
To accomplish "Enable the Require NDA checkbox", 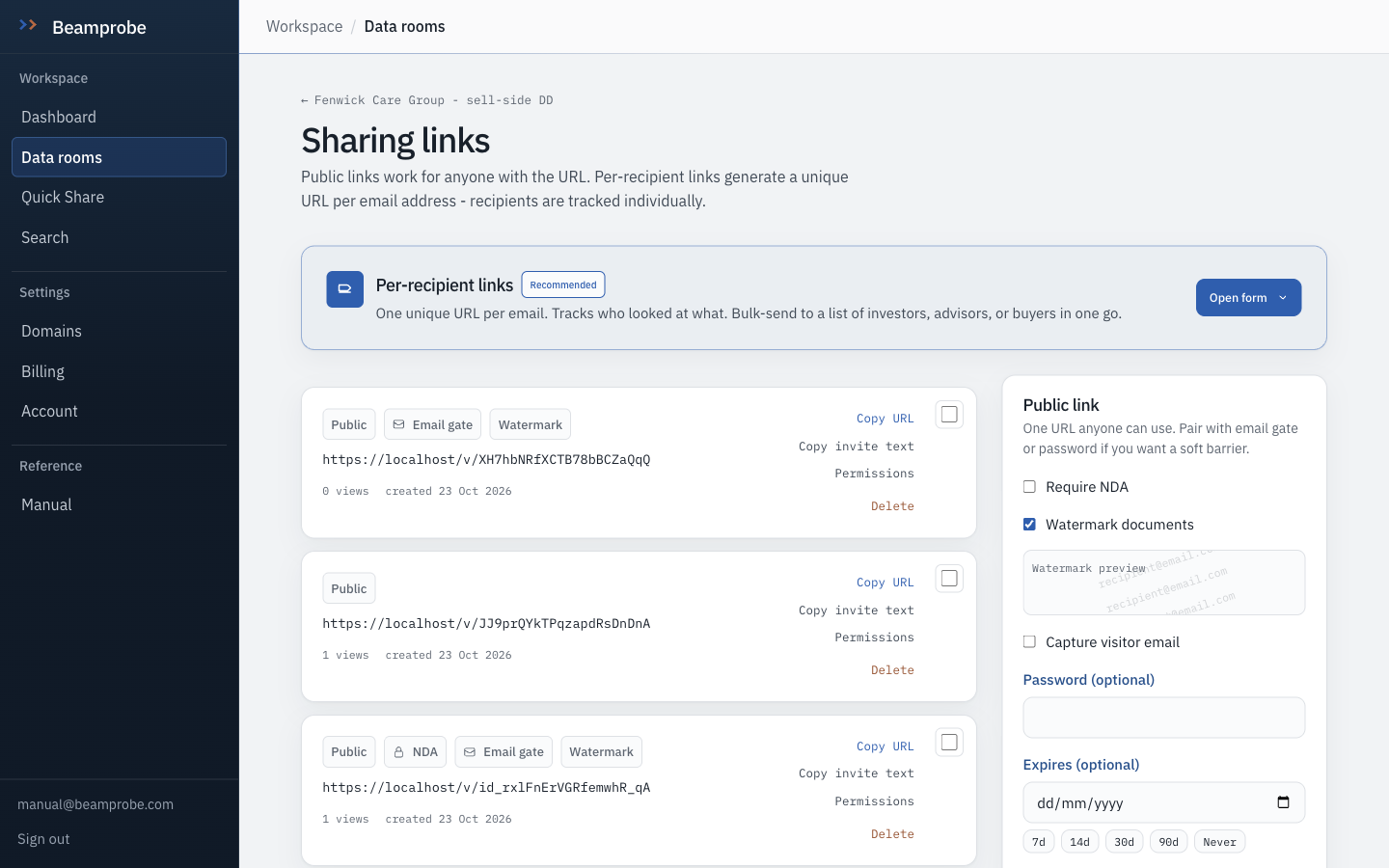I will (x=1029, y=487).
